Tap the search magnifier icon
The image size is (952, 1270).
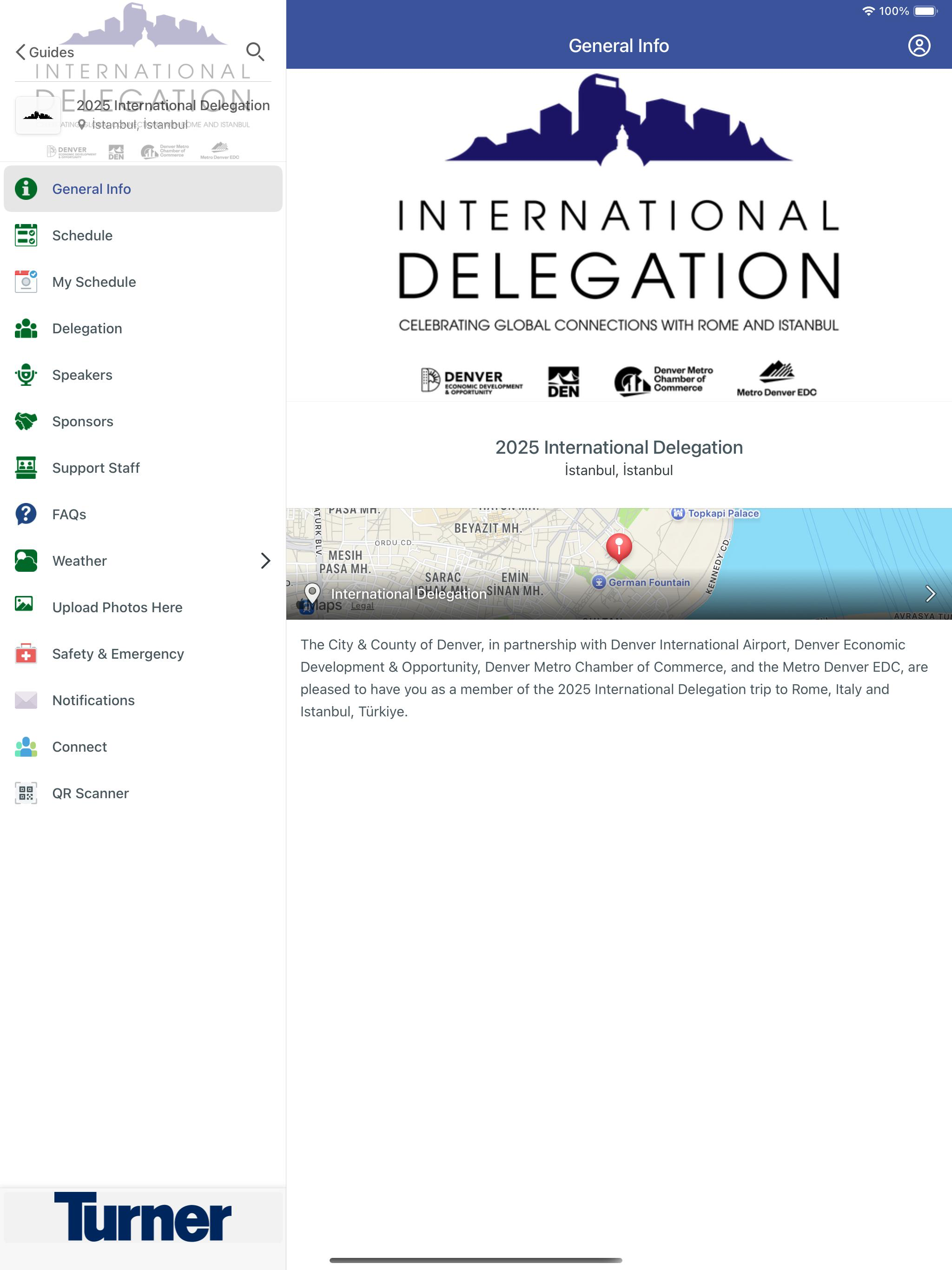(x=255, y=52)
